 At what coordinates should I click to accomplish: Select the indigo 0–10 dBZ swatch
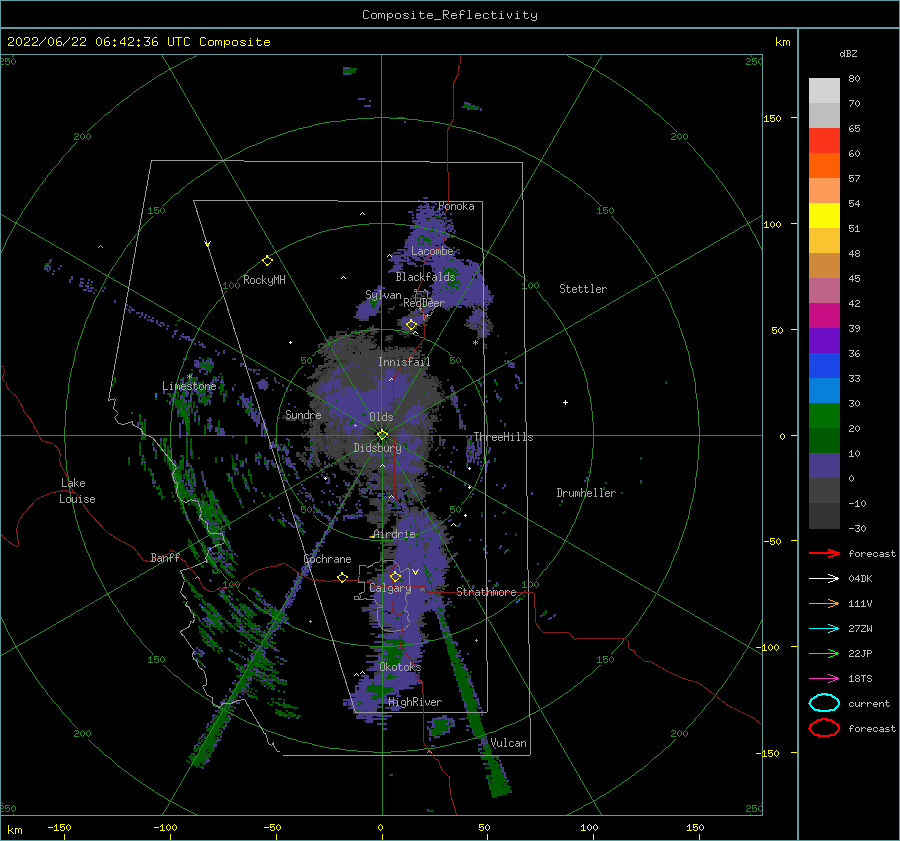point(824,466)
